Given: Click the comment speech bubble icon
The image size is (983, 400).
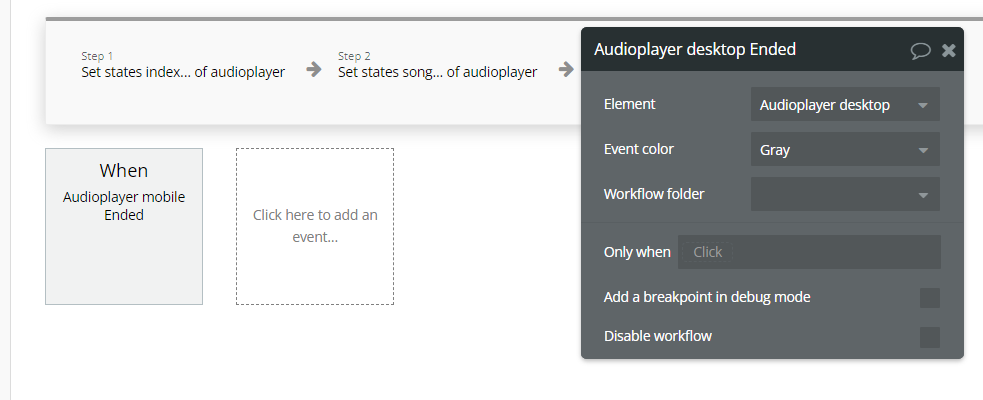Looking at the screenshot, I should [x=920, y=50].
